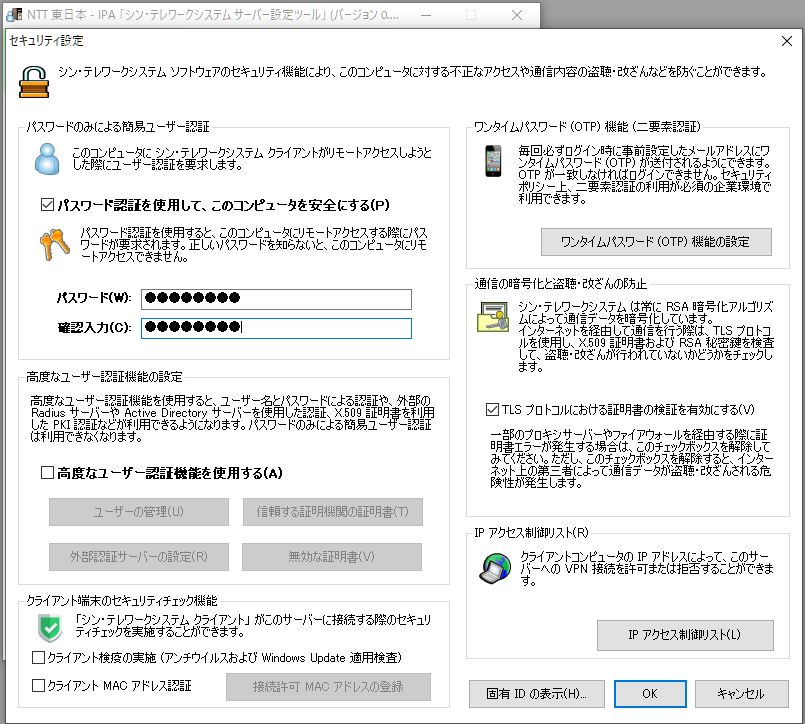Click 接続許可 MAC アドレスの登録 button
The height and width of the screenshot is (724, 805).
click(329, 687)
